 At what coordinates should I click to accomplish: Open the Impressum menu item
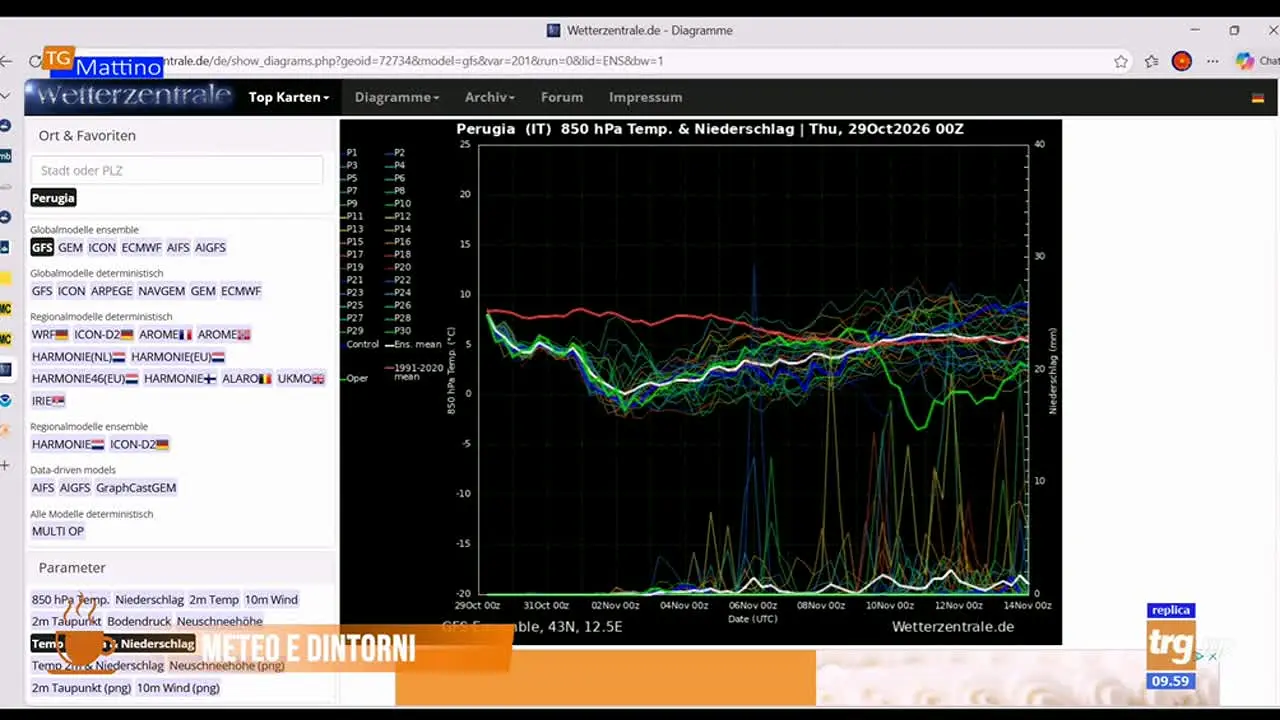645,97
